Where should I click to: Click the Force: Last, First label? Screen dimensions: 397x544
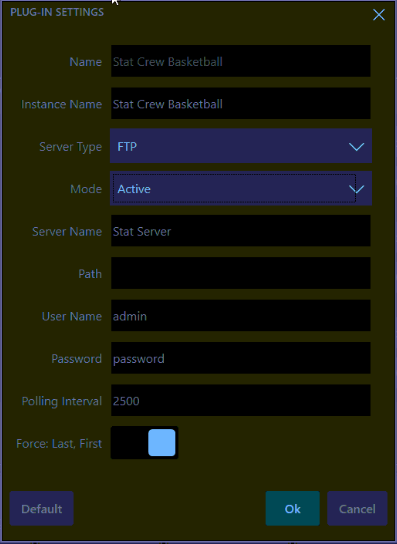(59, 444)
